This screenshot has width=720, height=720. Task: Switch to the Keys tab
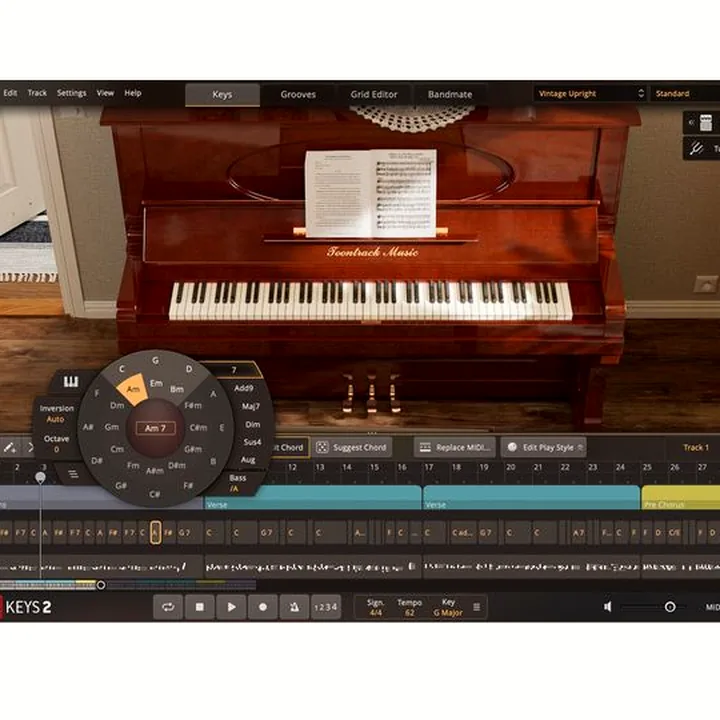(x=222, y=94)
